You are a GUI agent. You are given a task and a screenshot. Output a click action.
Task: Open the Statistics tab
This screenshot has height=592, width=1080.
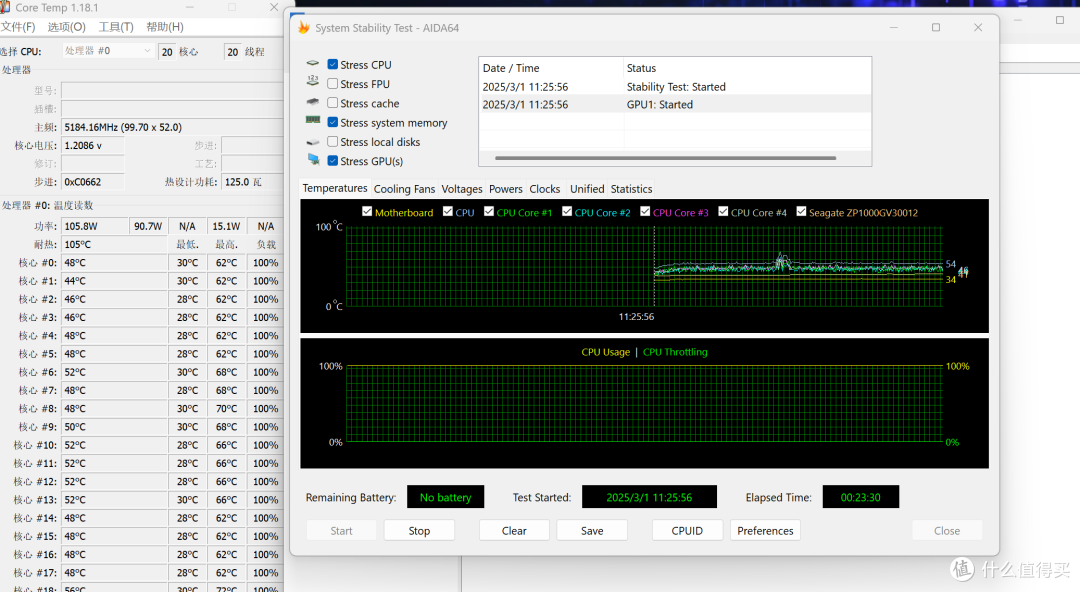tap(631, 189)
